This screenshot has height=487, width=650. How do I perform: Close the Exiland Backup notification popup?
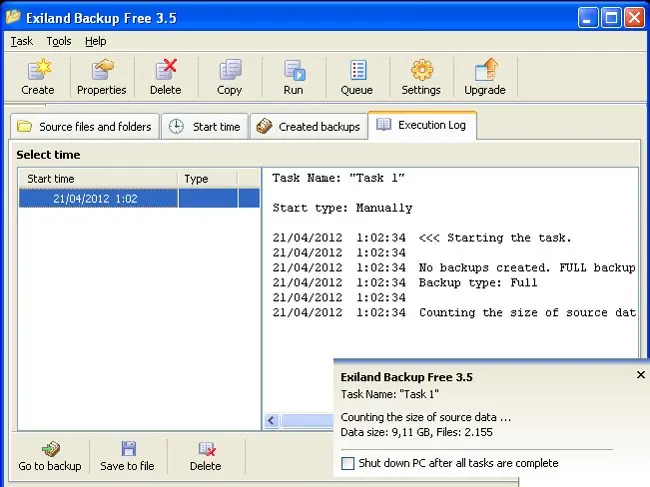pyautogui.click(x=641, y=375)
